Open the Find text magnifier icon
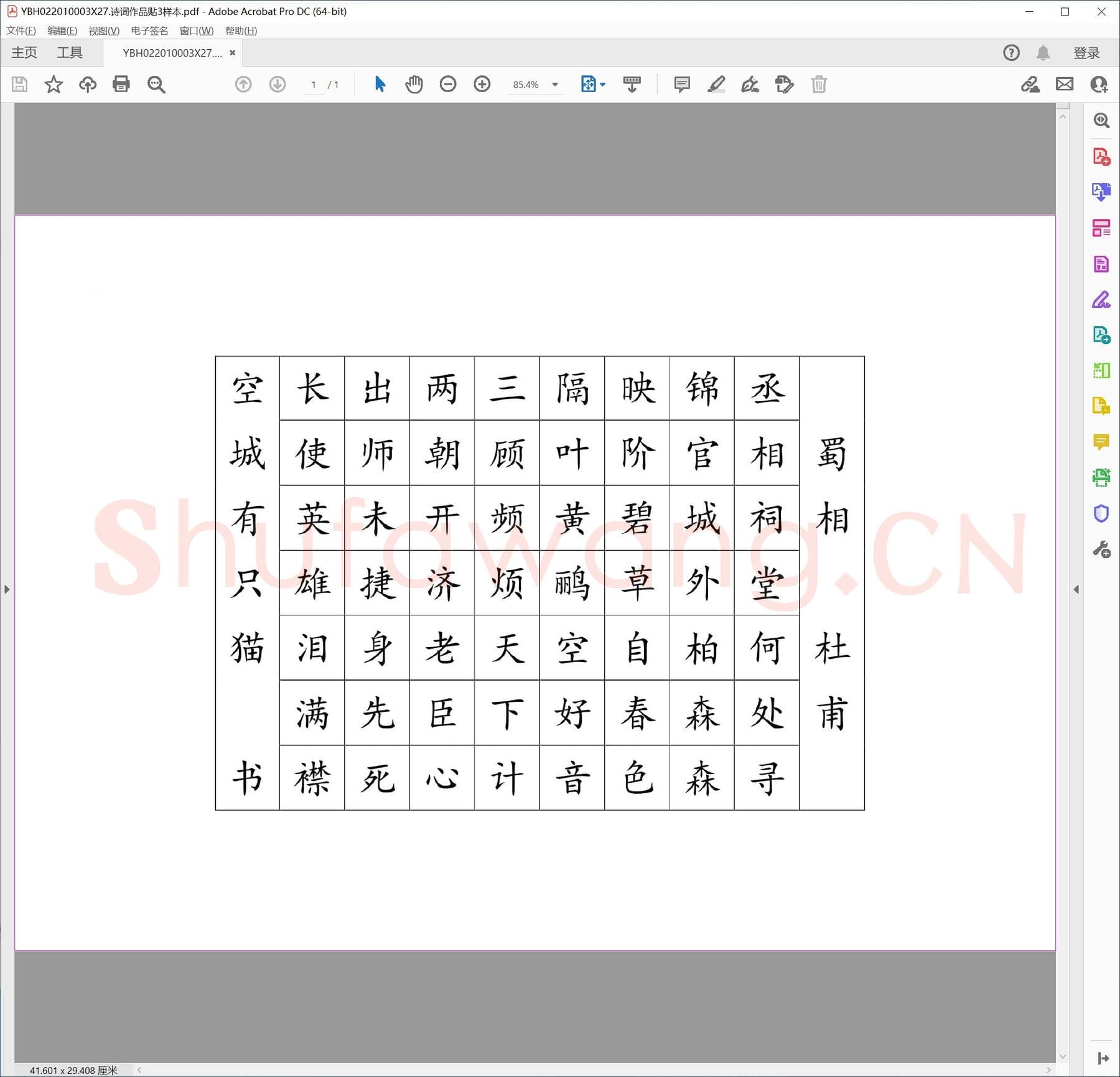This screenshot has width=1120, height=1077. (156, 84)
